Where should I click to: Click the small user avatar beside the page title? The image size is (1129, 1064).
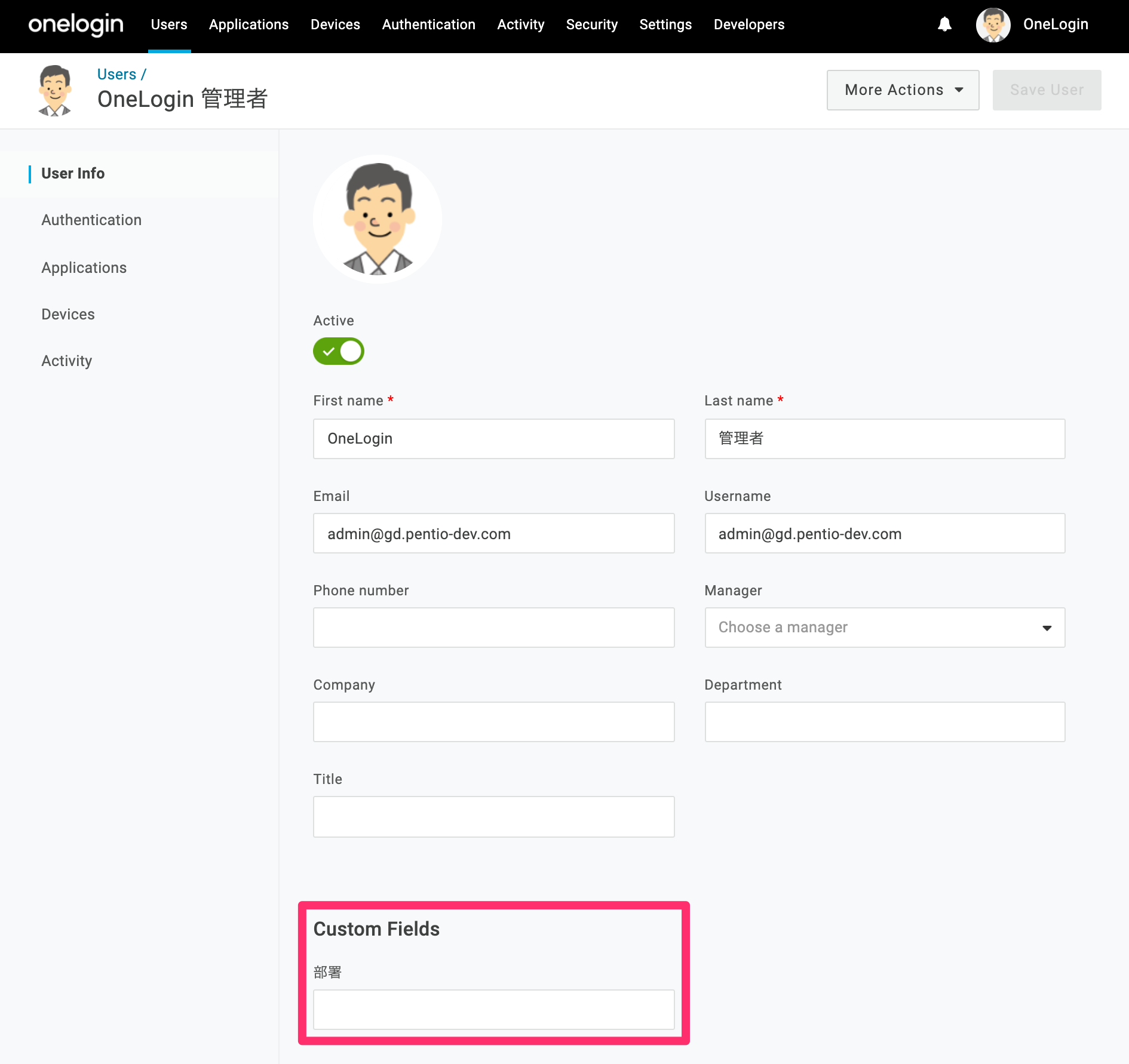tap(55, 91)
